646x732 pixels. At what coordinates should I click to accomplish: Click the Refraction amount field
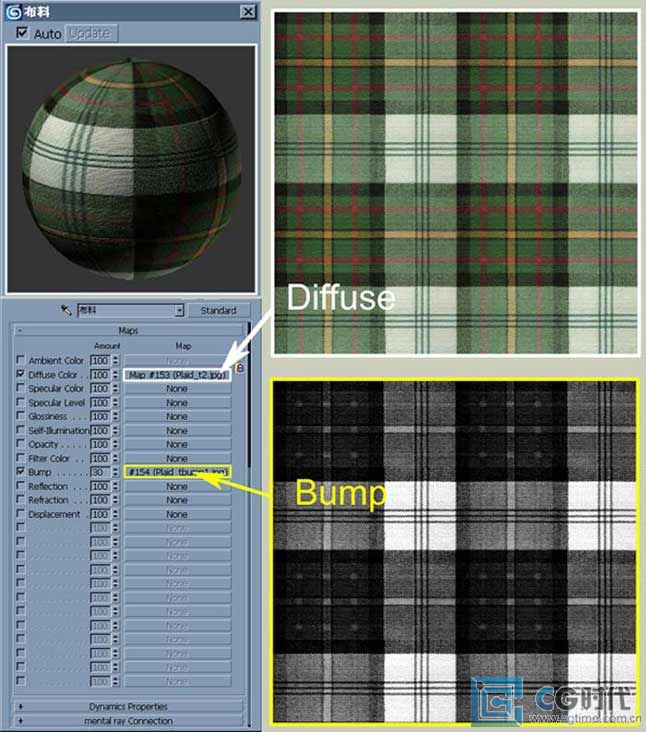tap(100, 500)
